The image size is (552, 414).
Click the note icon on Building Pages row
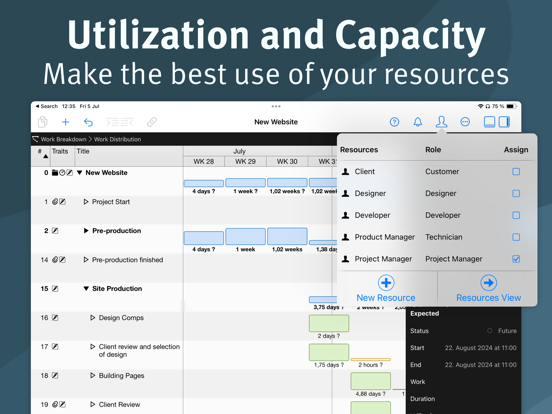55,376
